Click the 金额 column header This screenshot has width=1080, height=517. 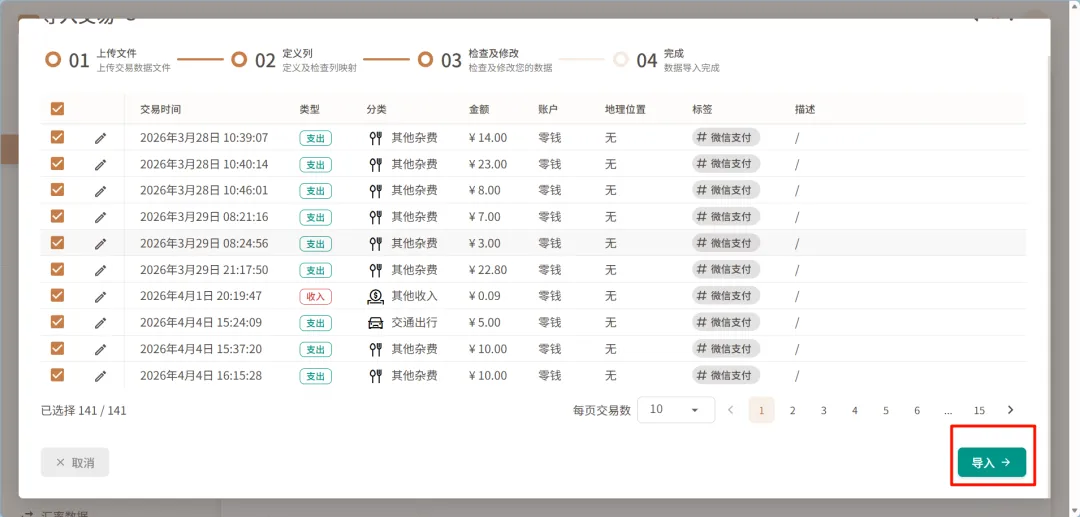(479, 109)
